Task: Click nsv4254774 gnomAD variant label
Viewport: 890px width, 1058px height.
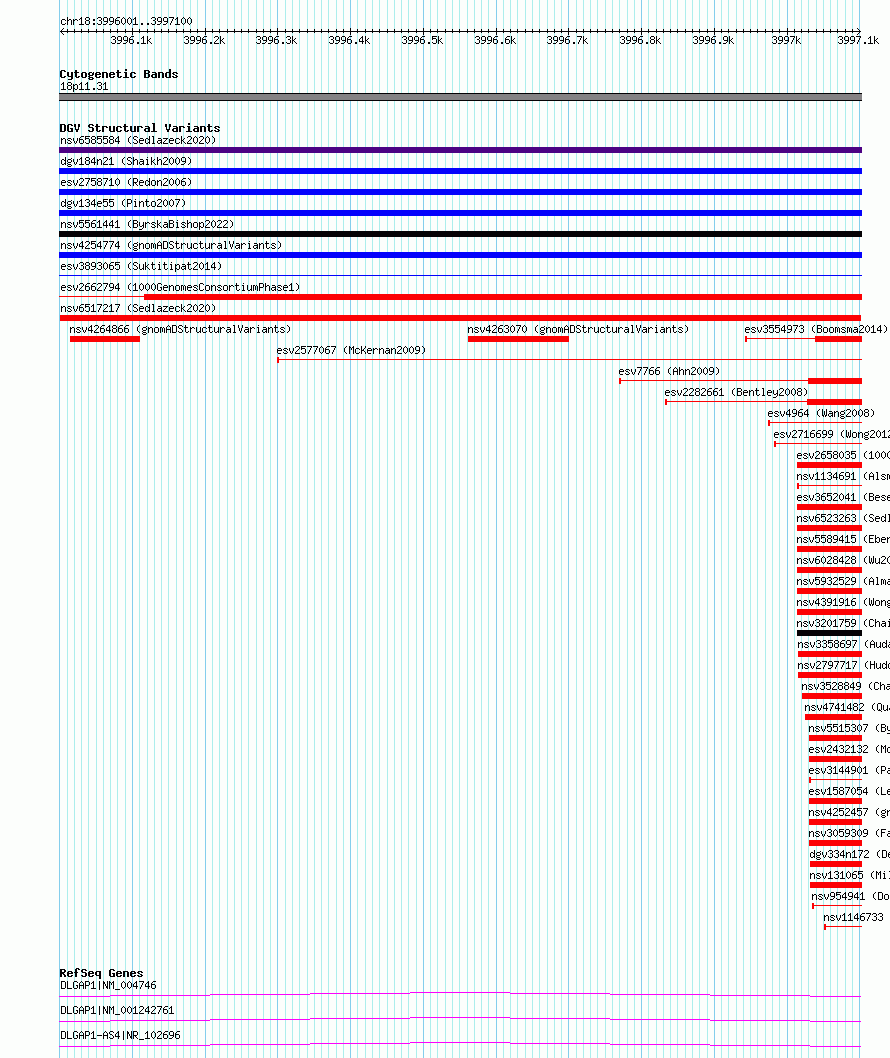Action: 171,245
